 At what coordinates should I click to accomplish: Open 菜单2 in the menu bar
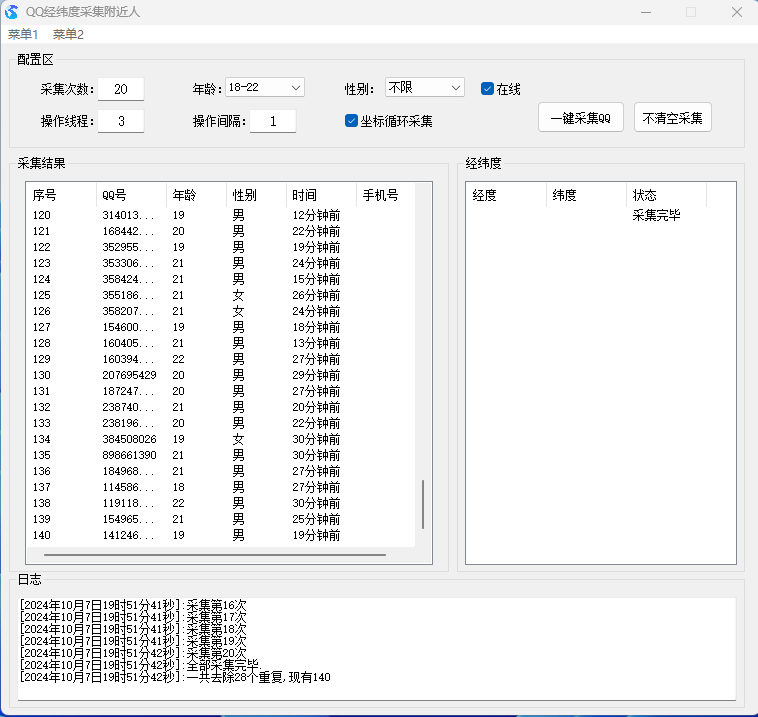tap(68, 34)
